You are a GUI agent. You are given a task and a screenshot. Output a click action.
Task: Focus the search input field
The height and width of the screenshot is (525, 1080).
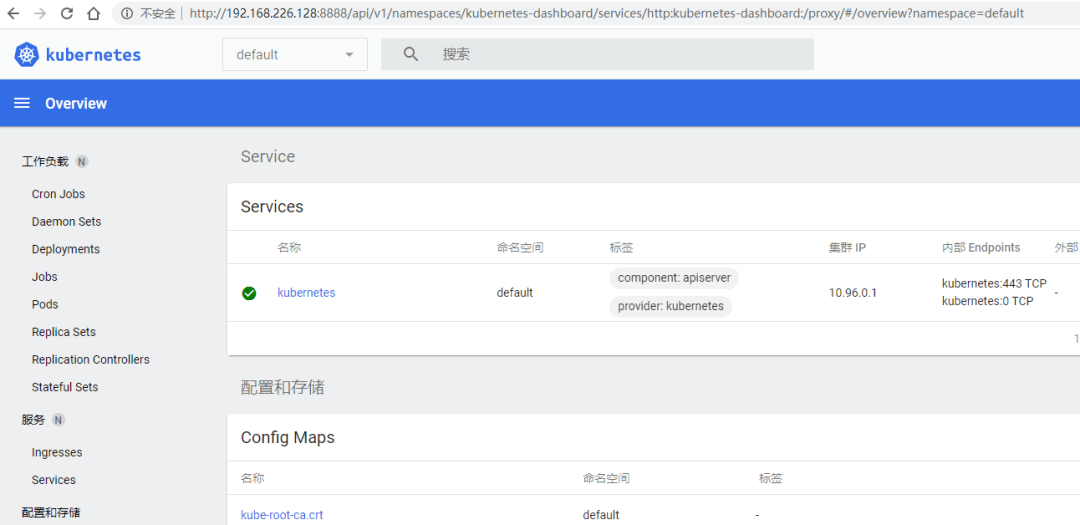(598, 54)
